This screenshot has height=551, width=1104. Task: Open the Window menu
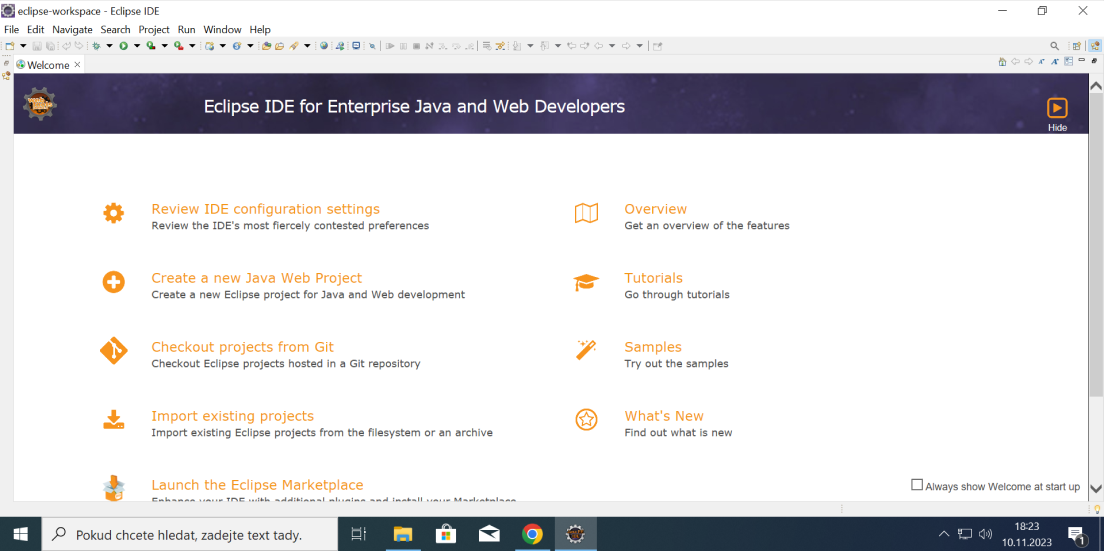(x=222, y=30)
